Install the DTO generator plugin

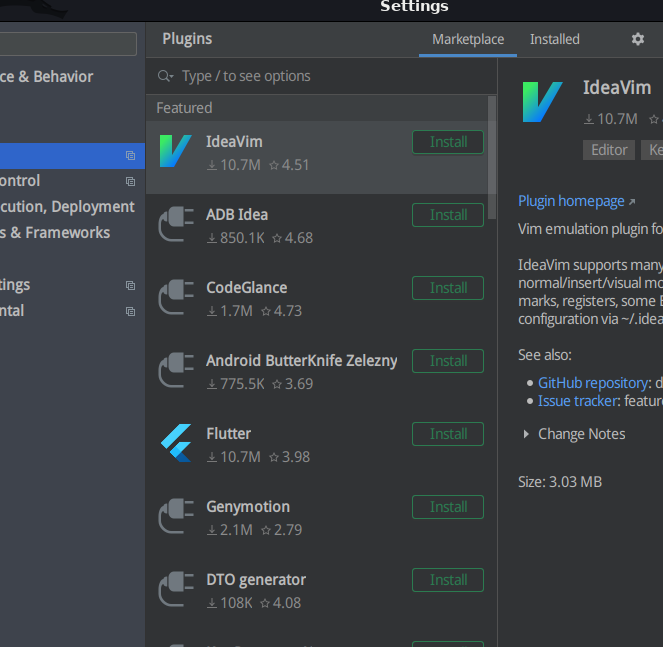(x=448, y=580)
